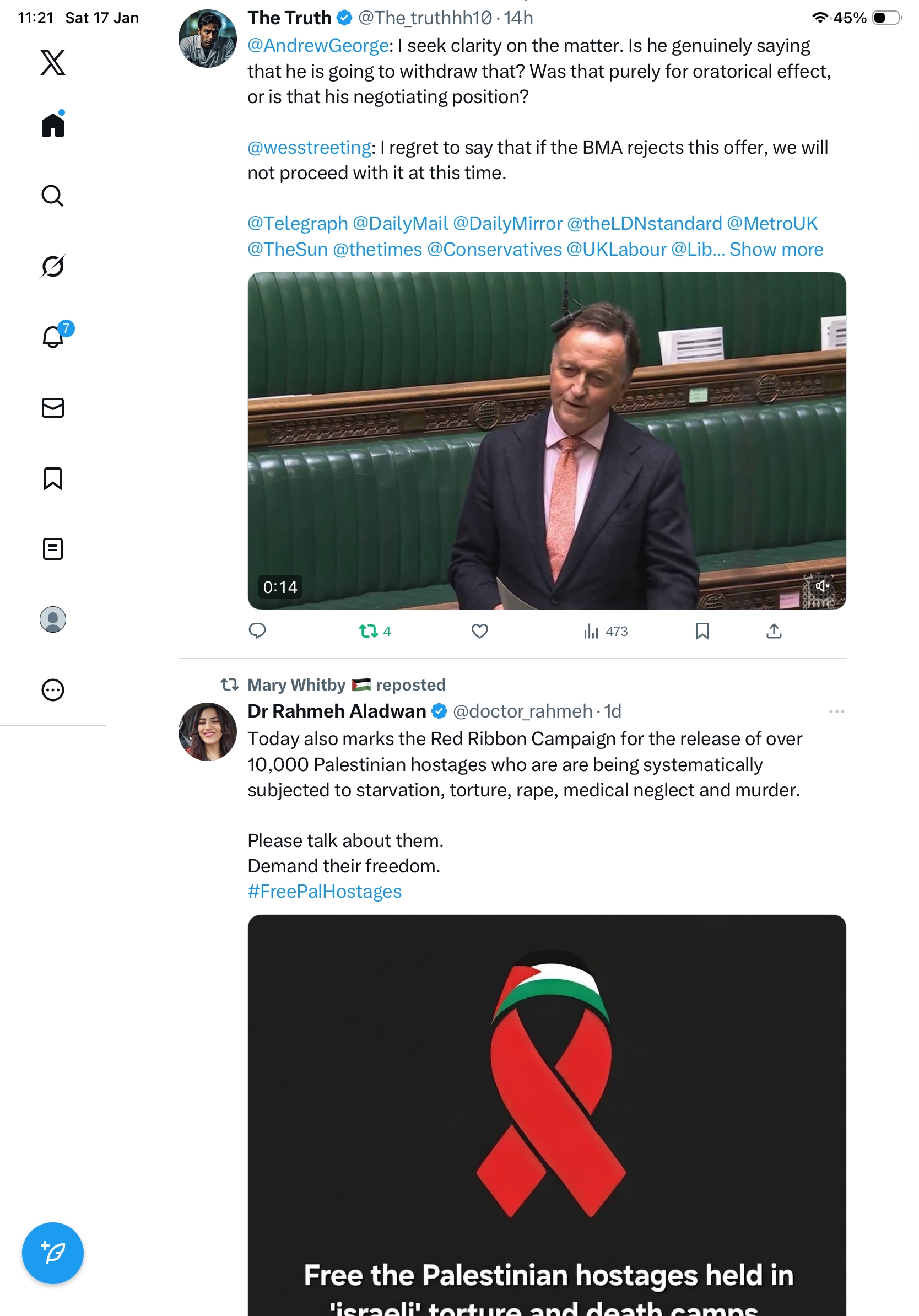The height and width of the screenshot is (1316, 919).
Task: Go to Home in the sidebar
Action: pyautogui.click(x=53, y=125)
